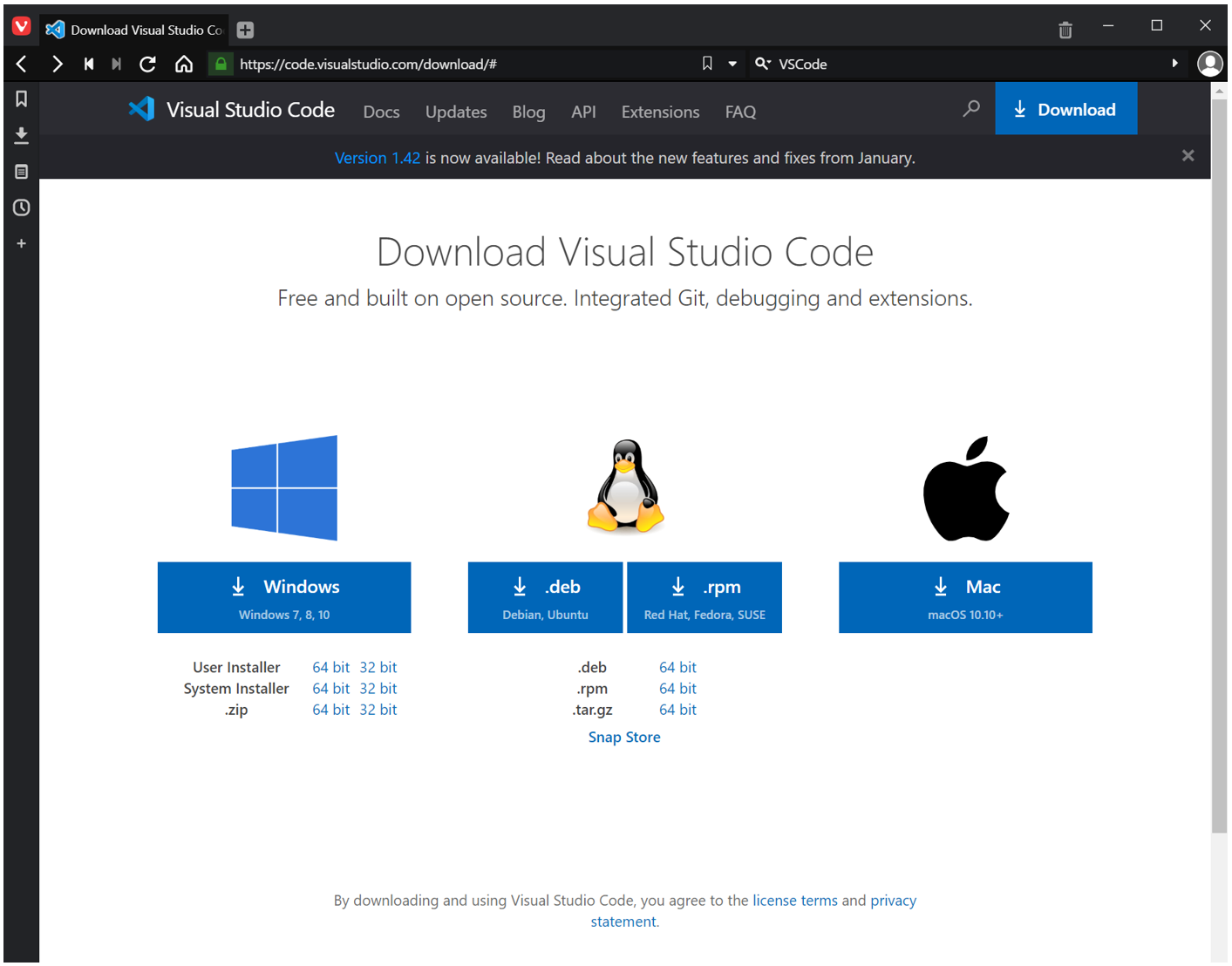Open the Snap Store link
The image size is (1232, 966).
(624, 737)
